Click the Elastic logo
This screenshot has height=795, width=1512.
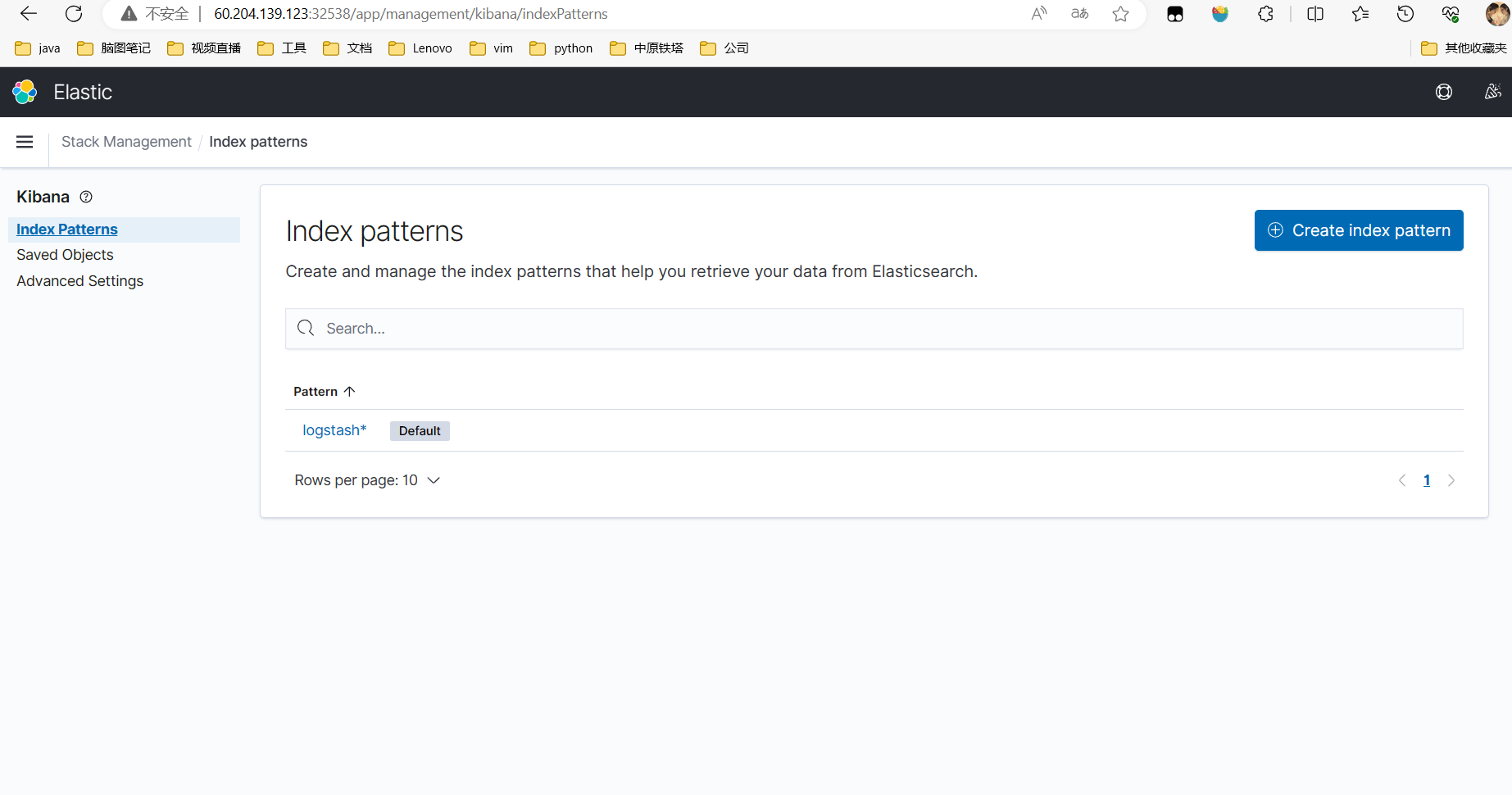25,92
